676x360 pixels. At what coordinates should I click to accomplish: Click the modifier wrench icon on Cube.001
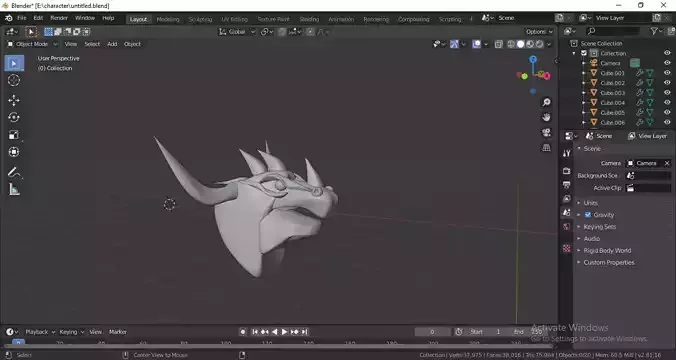(x=640, y=73)
